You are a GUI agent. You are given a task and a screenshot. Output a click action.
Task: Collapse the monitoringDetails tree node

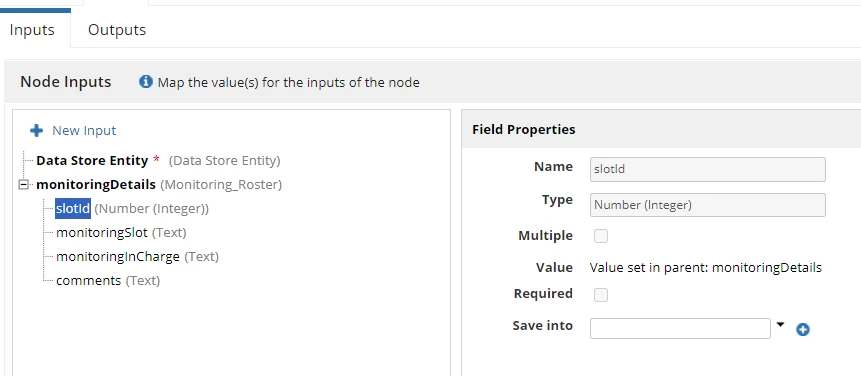pos(24,185)
